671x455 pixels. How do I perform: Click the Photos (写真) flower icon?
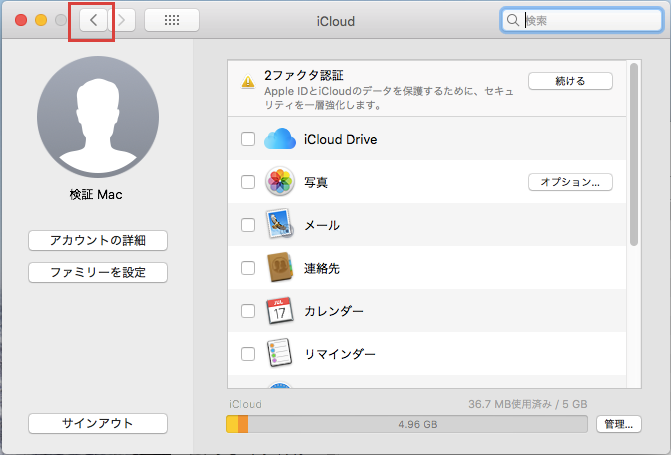pos(280,181)
